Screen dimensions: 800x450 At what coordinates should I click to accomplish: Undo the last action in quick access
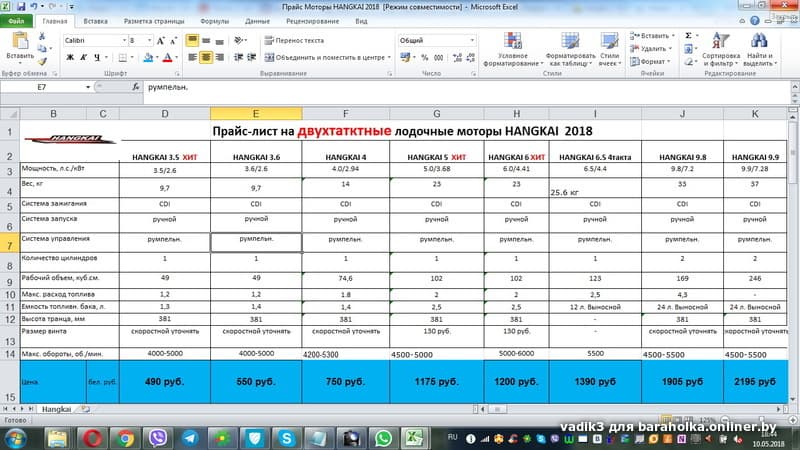pos(34,7)
